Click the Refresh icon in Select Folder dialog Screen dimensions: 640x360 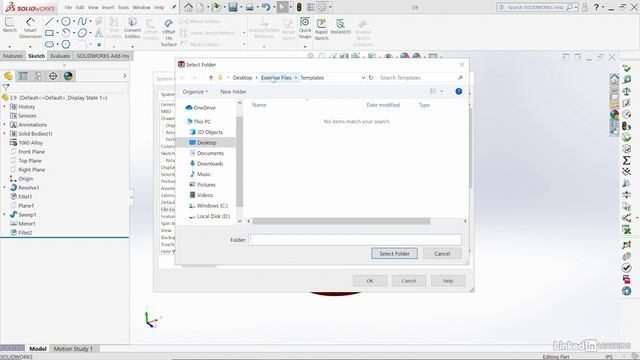pos(371,78)
